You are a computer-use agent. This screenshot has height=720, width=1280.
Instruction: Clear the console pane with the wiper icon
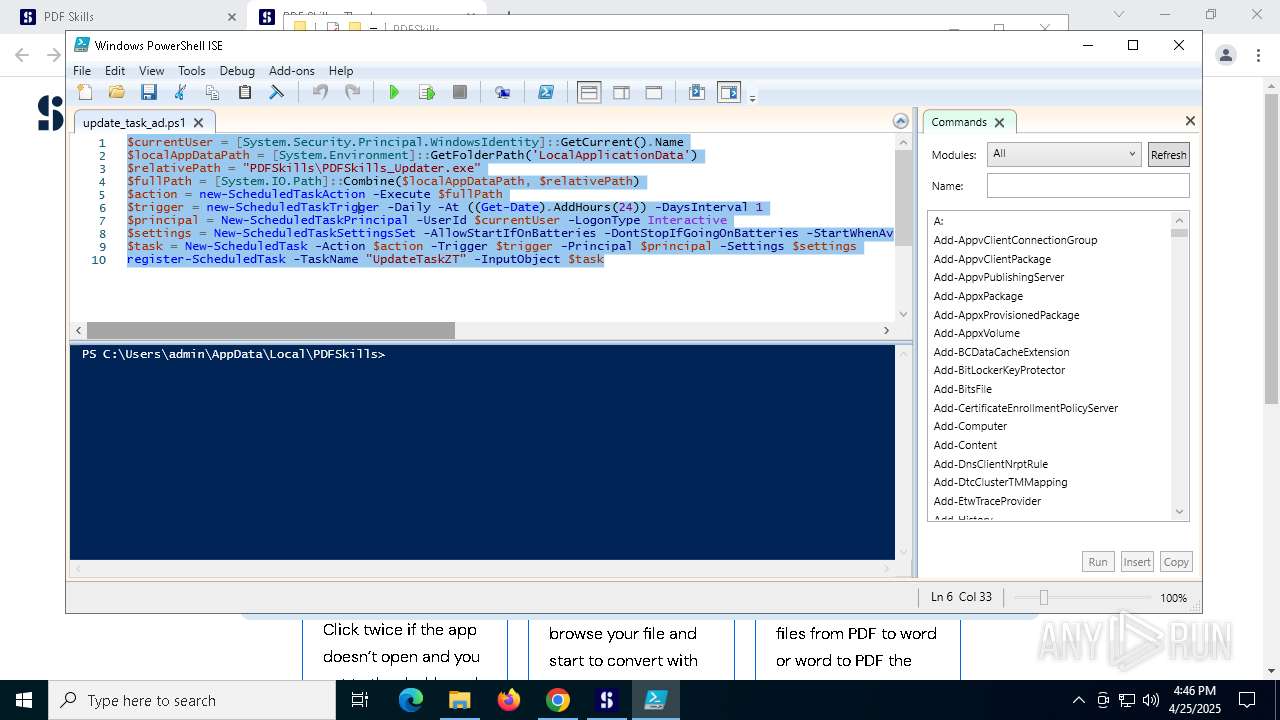click(277, 93)
